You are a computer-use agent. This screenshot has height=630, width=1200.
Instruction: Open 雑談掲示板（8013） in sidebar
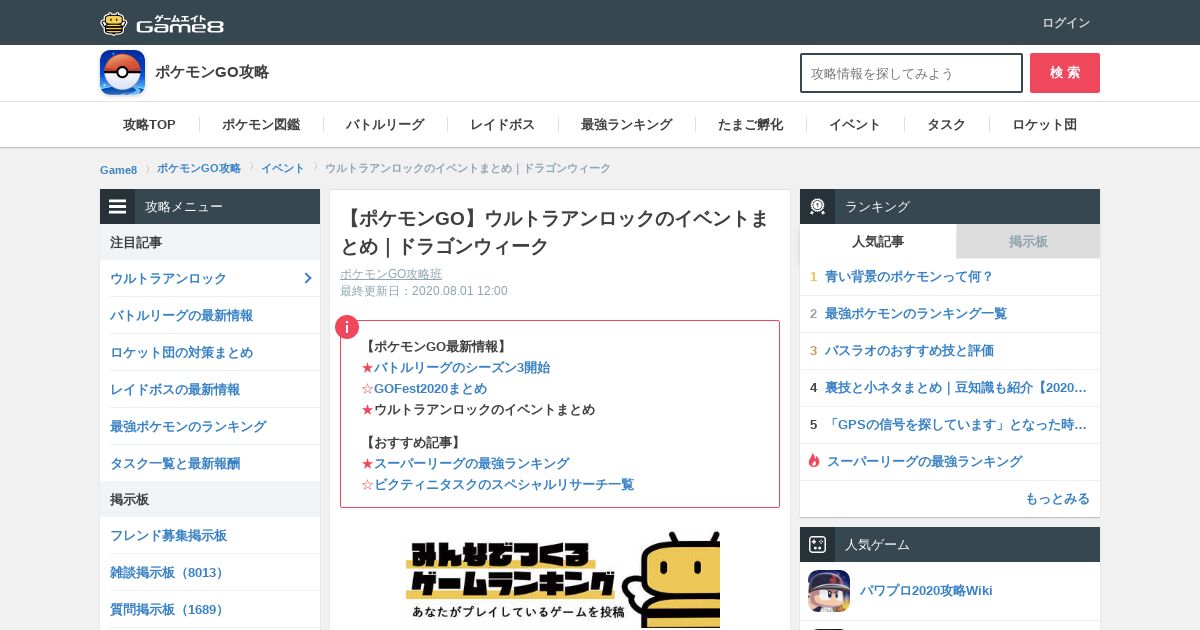(169, 572)
